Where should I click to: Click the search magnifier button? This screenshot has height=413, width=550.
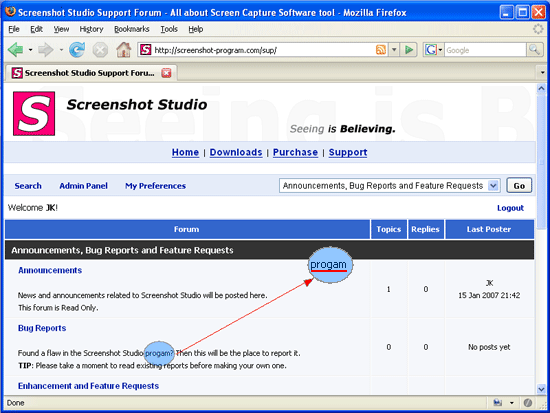point(534,50)
